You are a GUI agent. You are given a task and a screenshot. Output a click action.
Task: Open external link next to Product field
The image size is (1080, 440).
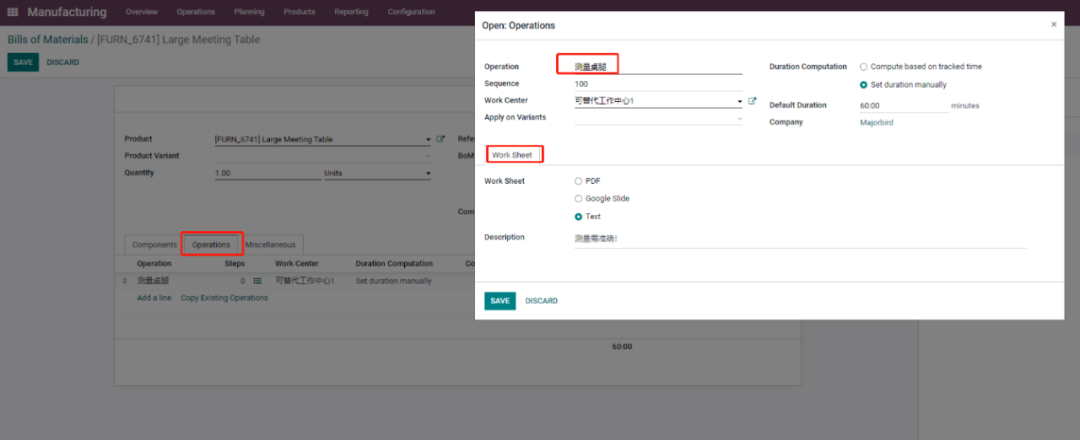(x=441, y=139)
